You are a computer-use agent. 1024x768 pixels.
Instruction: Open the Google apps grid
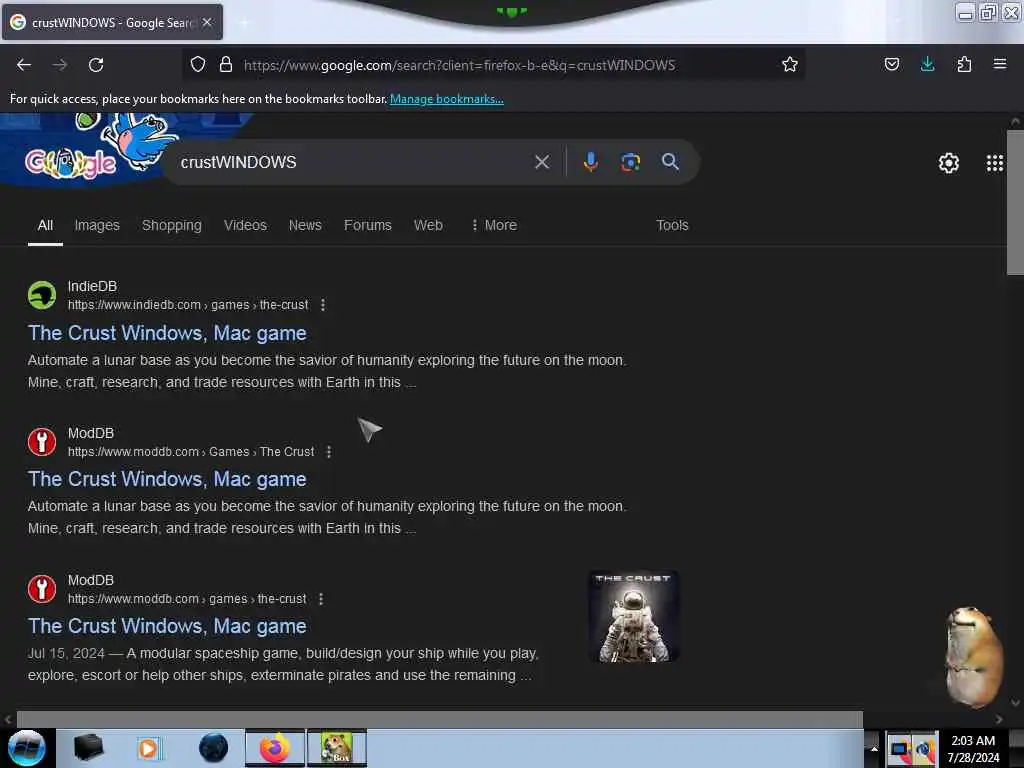[995, 163]
